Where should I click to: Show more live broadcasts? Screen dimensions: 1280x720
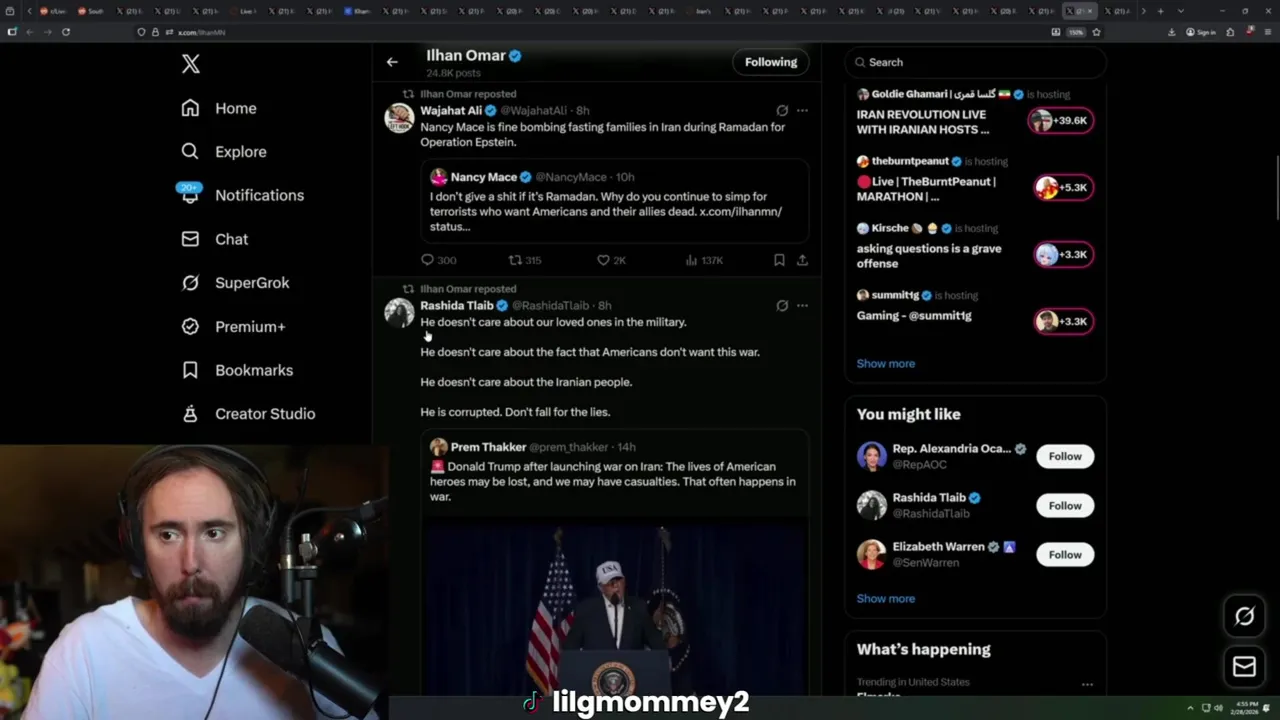click(x=885, y=363)
